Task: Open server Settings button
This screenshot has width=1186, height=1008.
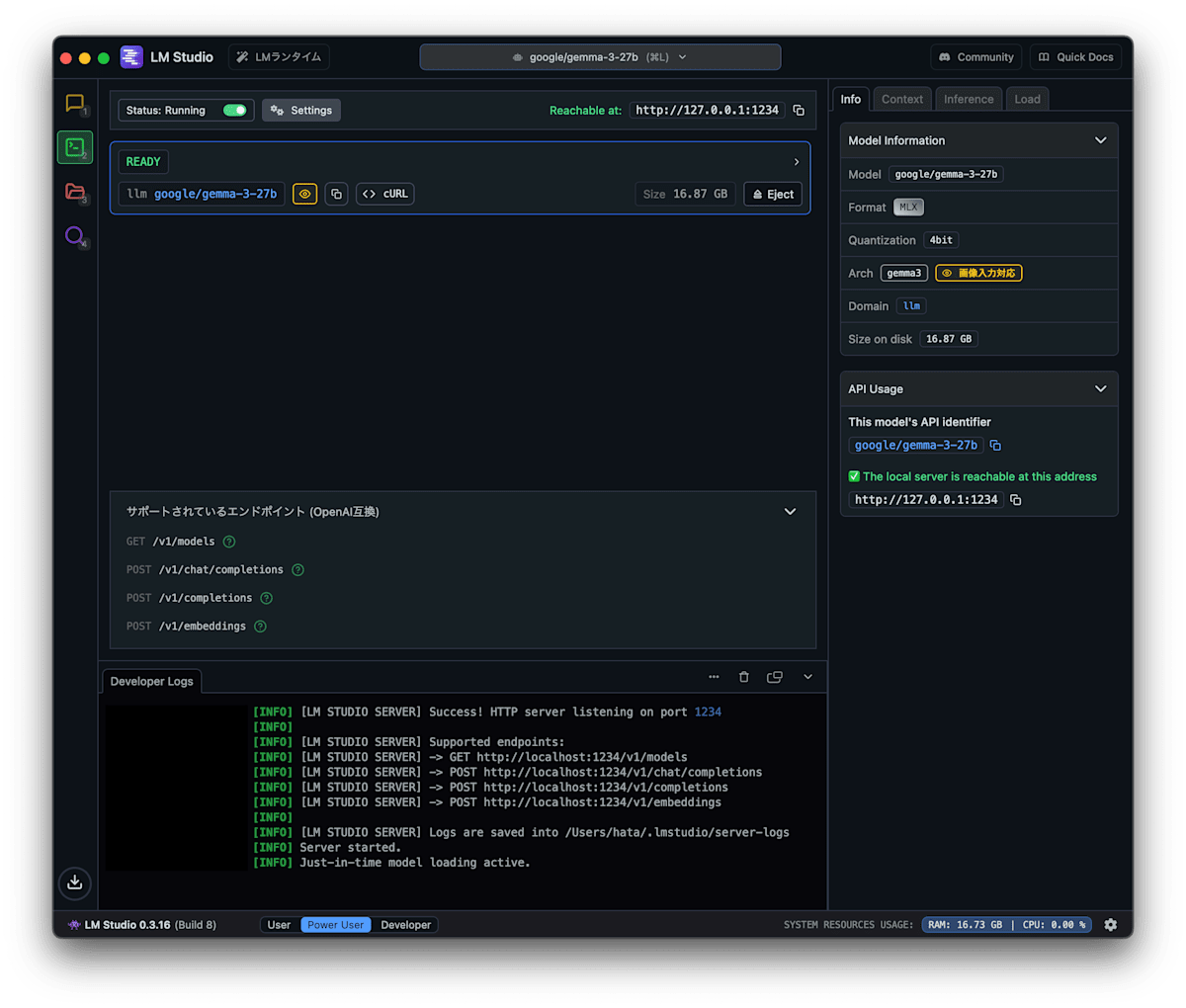Action: pyautogui.click(x=301, y=111)
